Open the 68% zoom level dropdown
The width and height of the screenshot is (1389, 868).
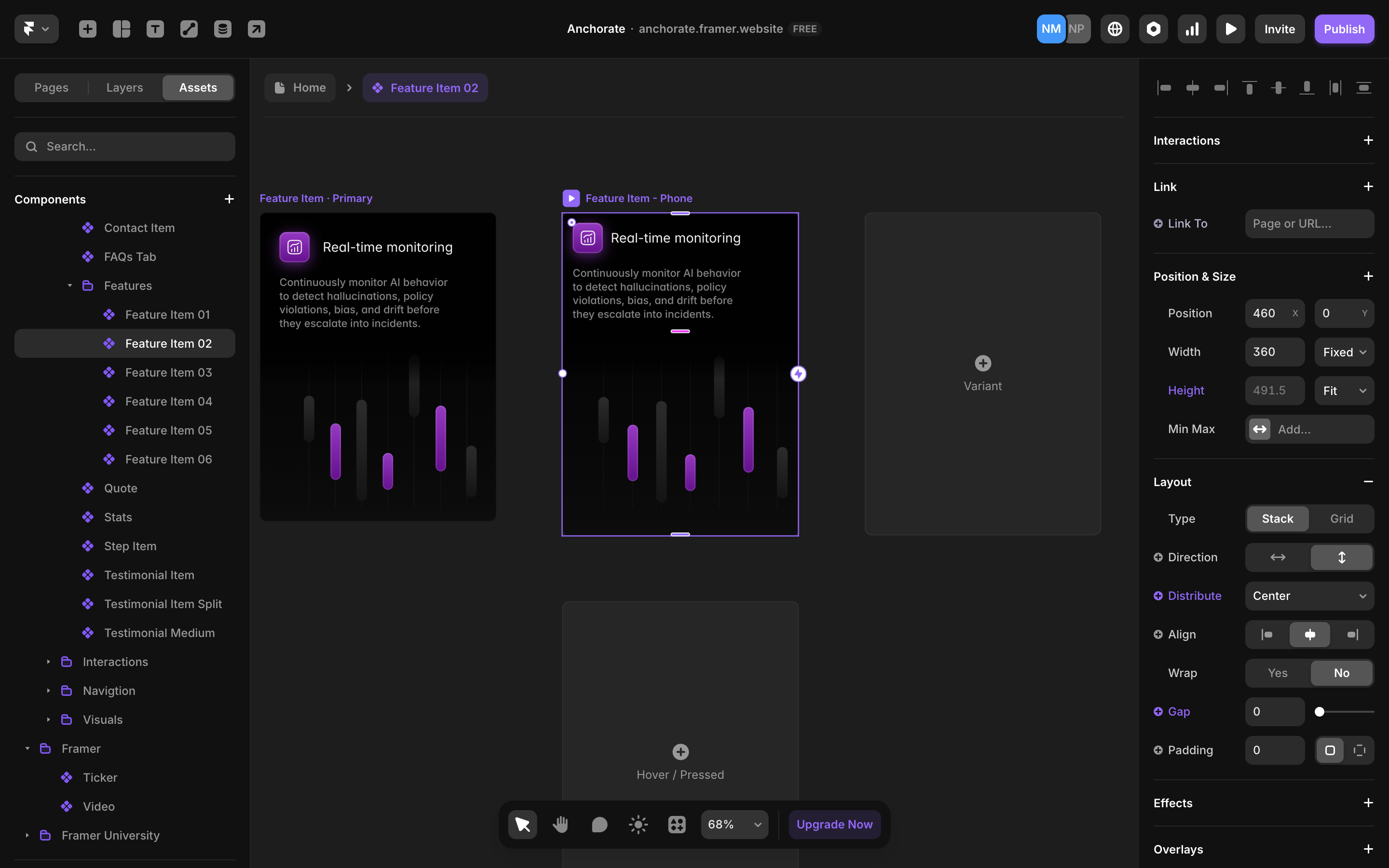coord(734,825)
